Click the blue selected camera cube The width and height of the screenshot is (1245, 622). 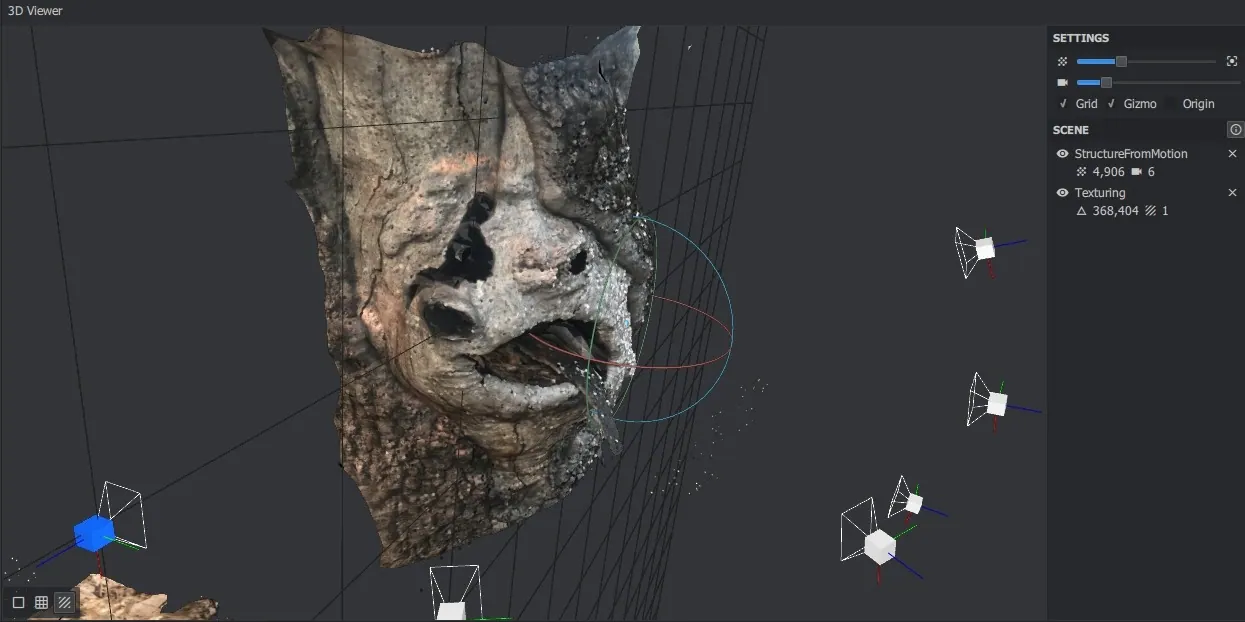click(94, 533)
